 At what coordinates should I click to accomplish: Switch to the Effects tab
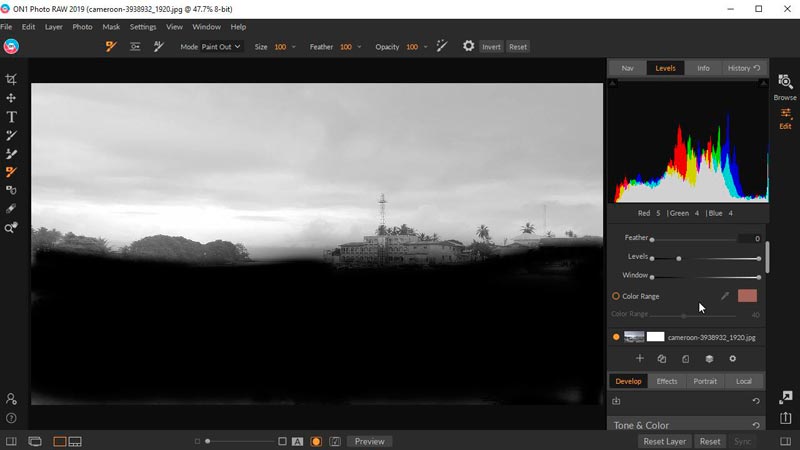tap(666, 381)
